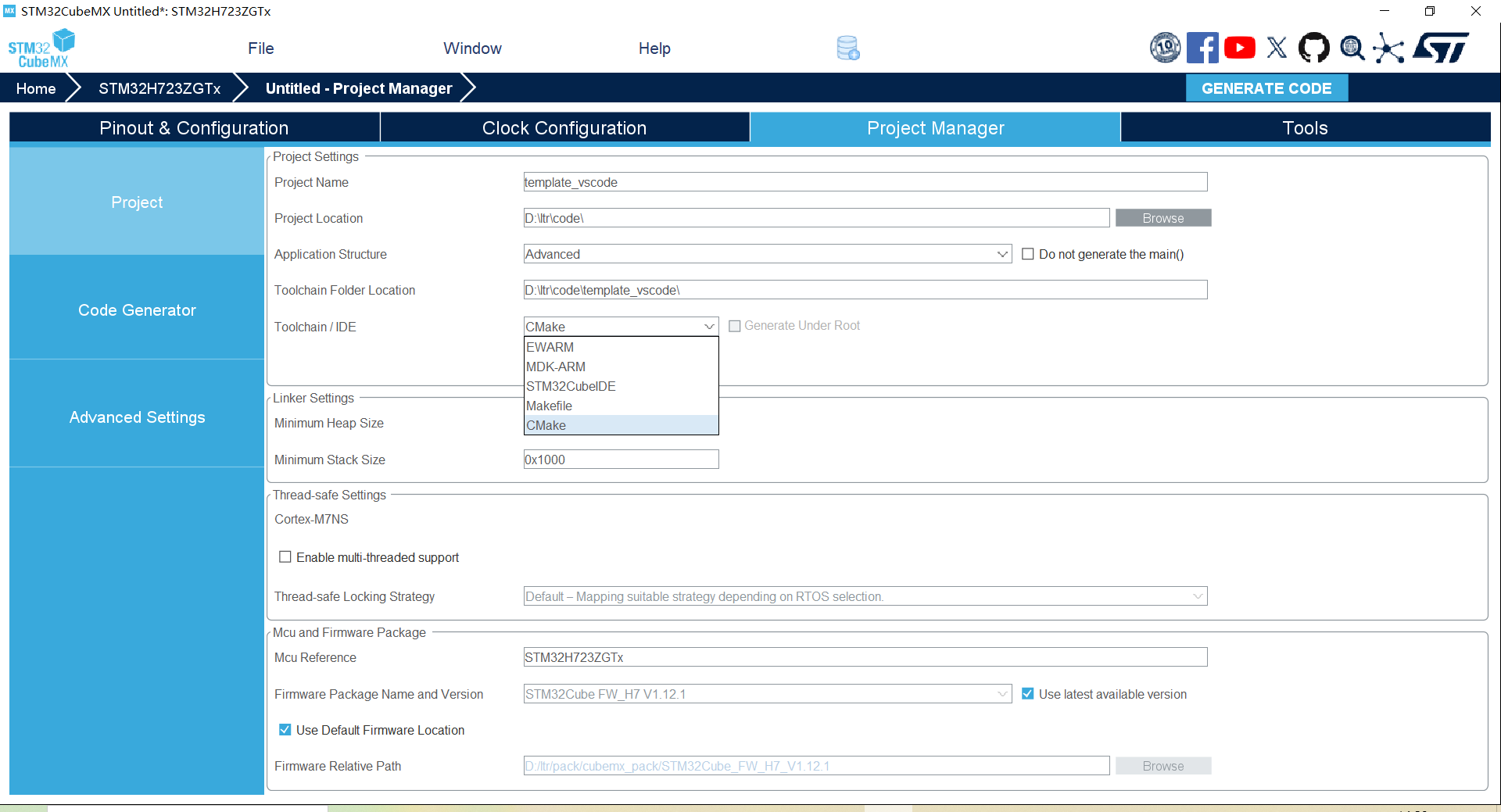Toggle Generate Under Root checkbox
This screenshot has height=812, width=1501.
[x=735, y=326]
